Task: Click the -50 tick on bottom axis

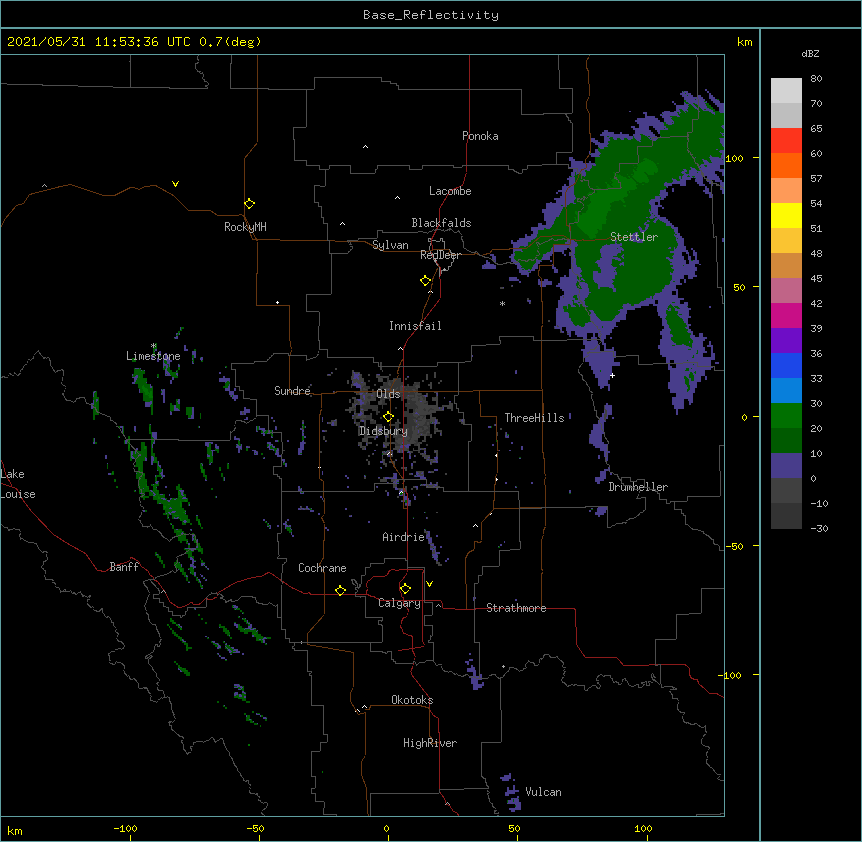Action: [255, 828]
